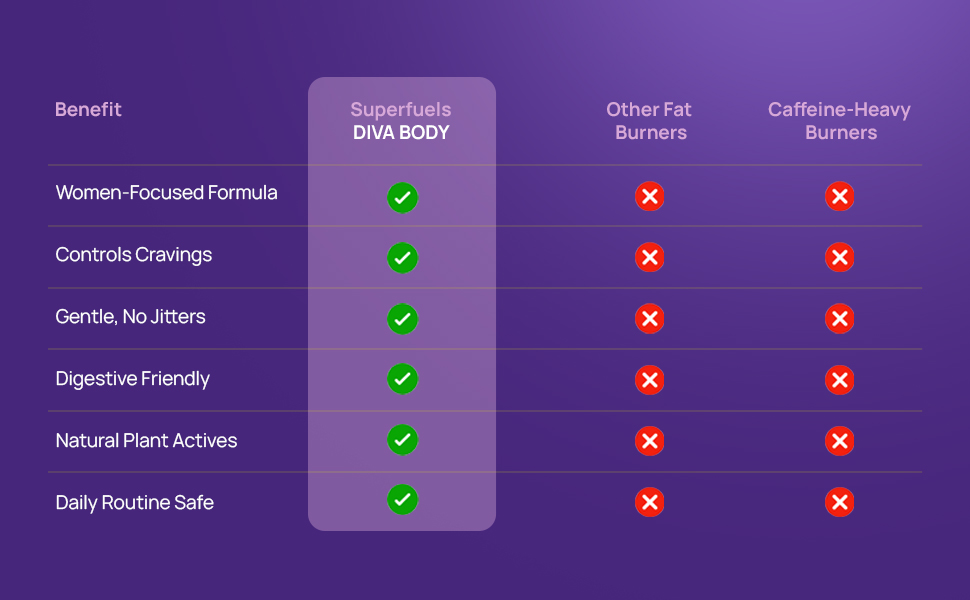
Task: Click Caffeine-Heavy red X for Women-Focused Formula
Action: [839, 196]
